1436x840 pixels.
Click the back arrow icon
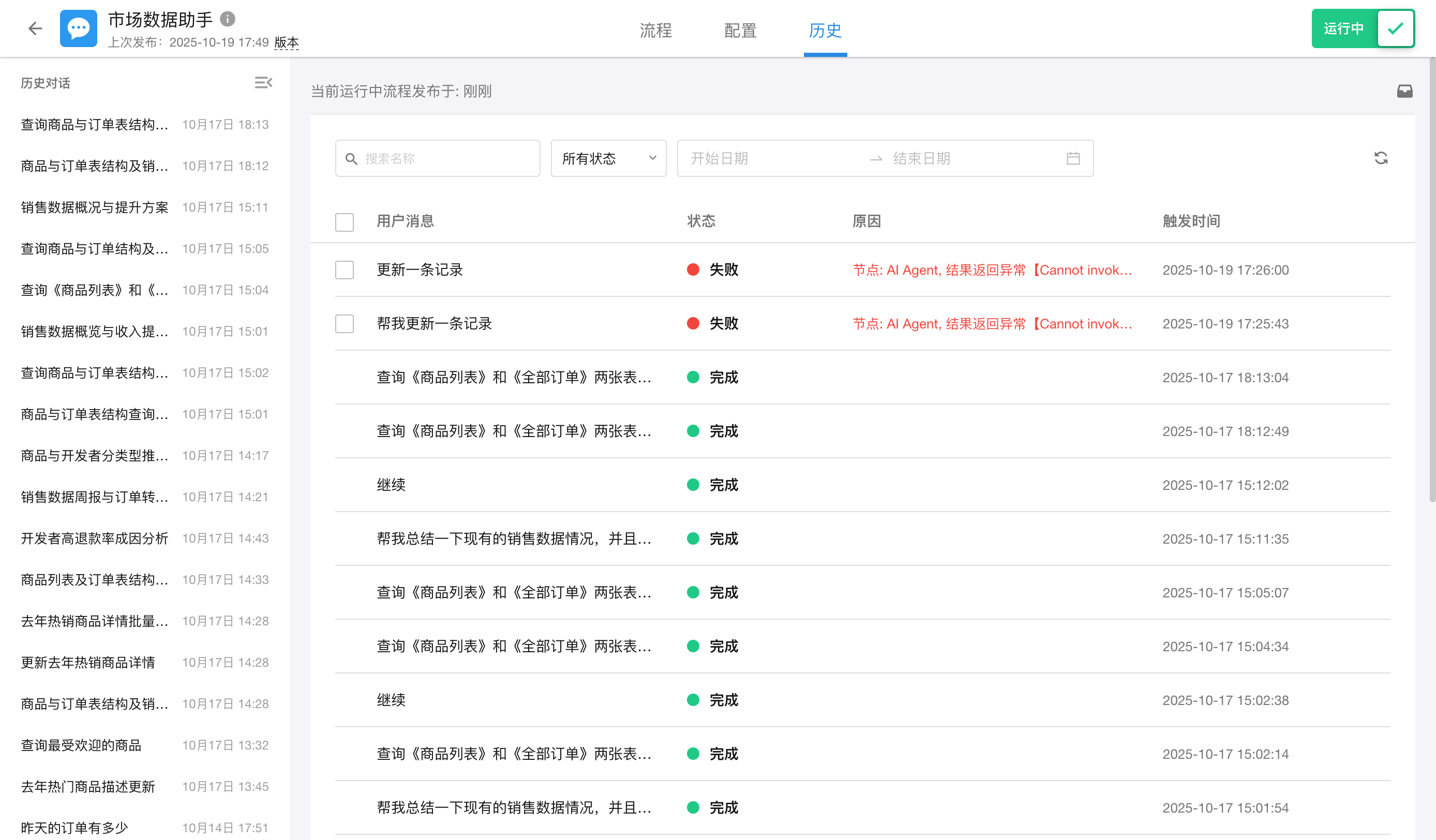pyautogui.click(x=35, y=28)
